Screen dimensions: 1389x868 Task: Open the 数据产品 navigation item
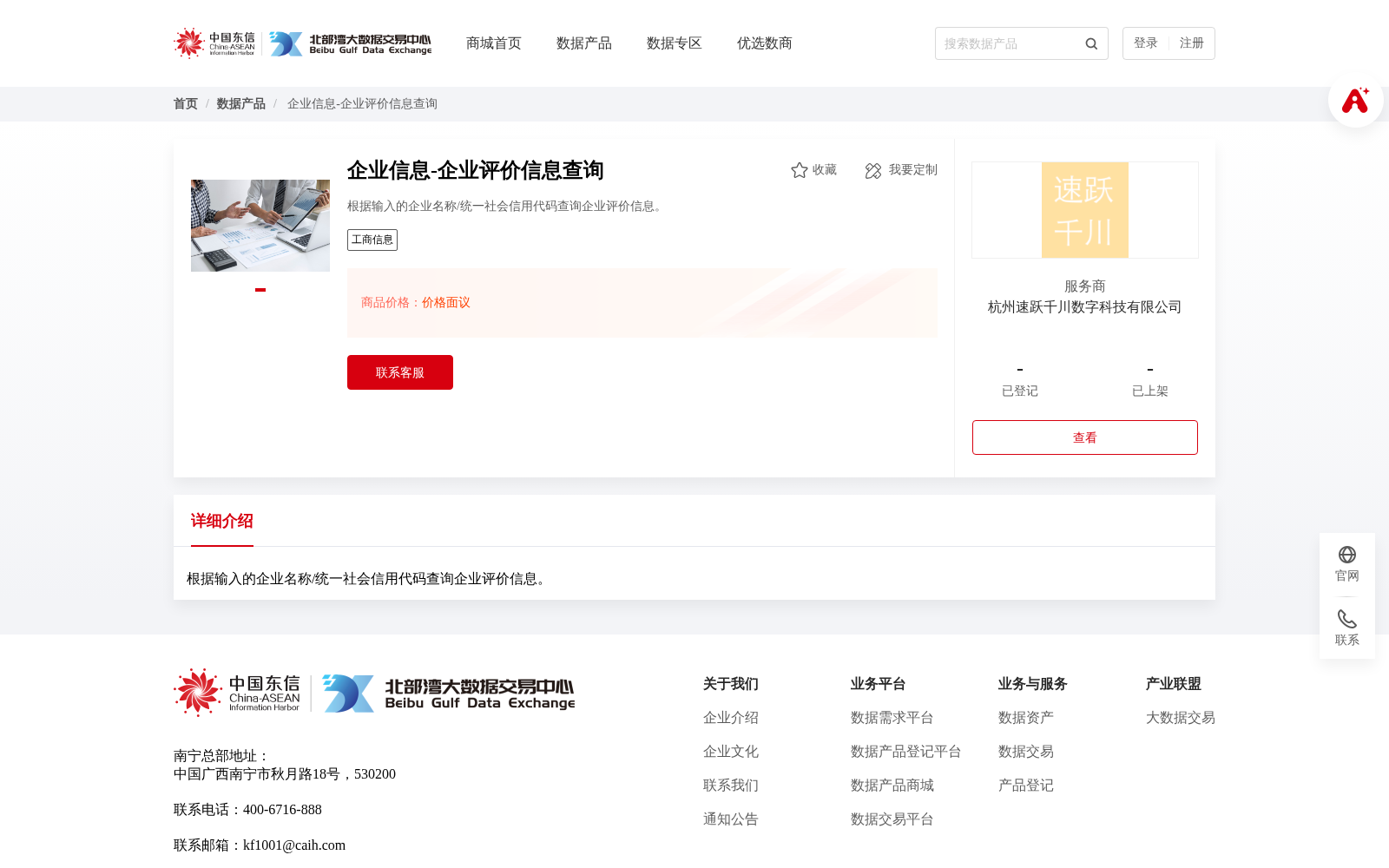point(584,43)
